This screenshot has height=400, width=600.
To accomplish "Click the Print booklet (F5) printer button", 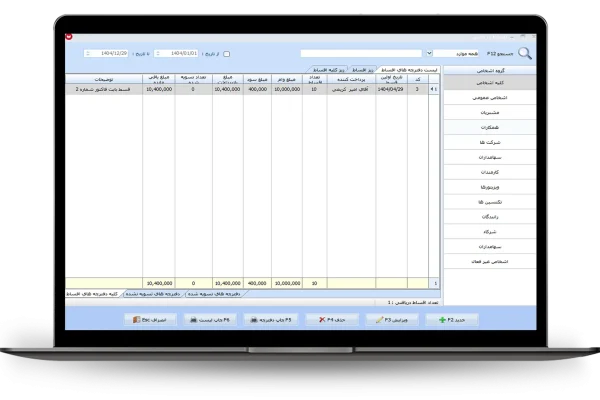I will (x=273, y=319).
